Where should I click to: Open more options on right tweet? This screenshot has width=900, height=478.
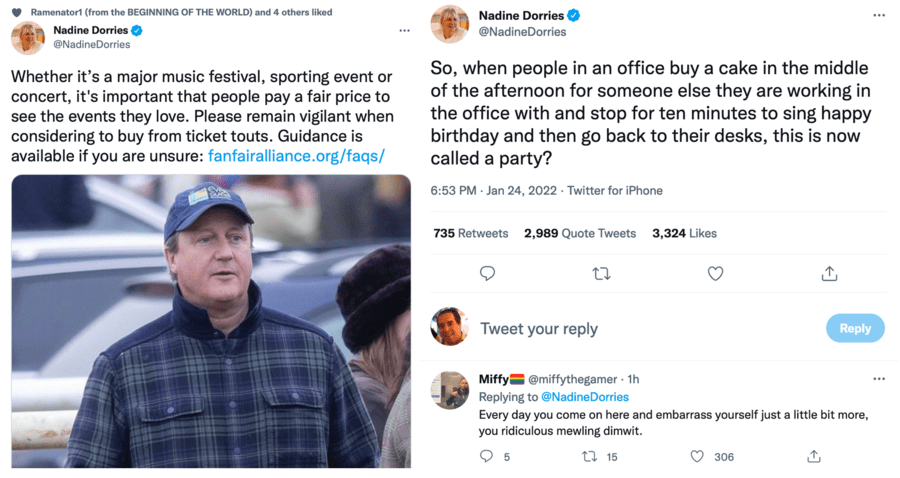tap(878, 16)
